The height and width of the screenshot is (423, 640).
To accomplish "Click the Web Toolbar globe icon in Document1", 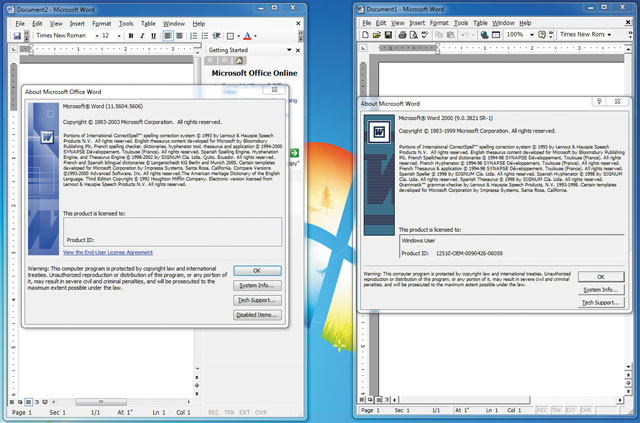I will 484,35.
